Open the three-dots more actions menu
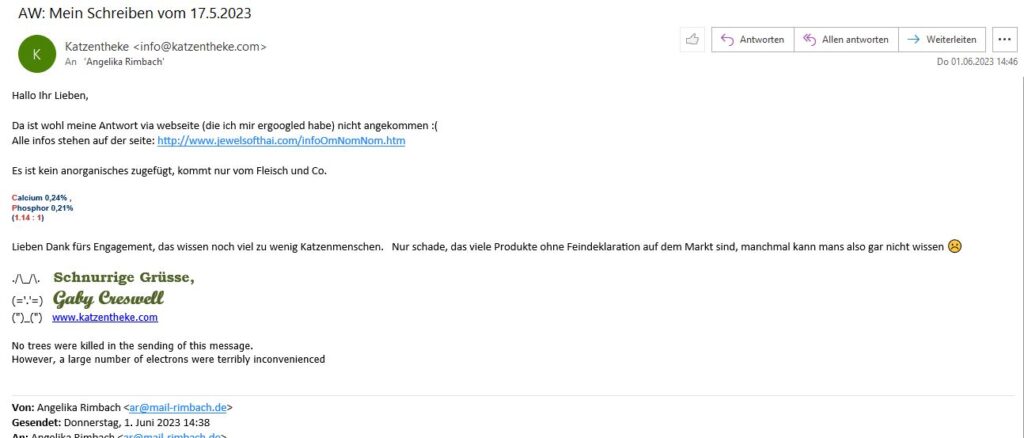Image resolution: width=1024 pixels, height=438 pixels. pyautogui.click(x=1004, y=40)
